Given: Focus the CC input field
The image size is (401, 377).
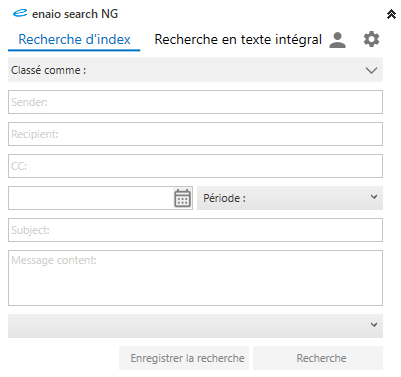Looking at the screenshot, I should 195,166.
